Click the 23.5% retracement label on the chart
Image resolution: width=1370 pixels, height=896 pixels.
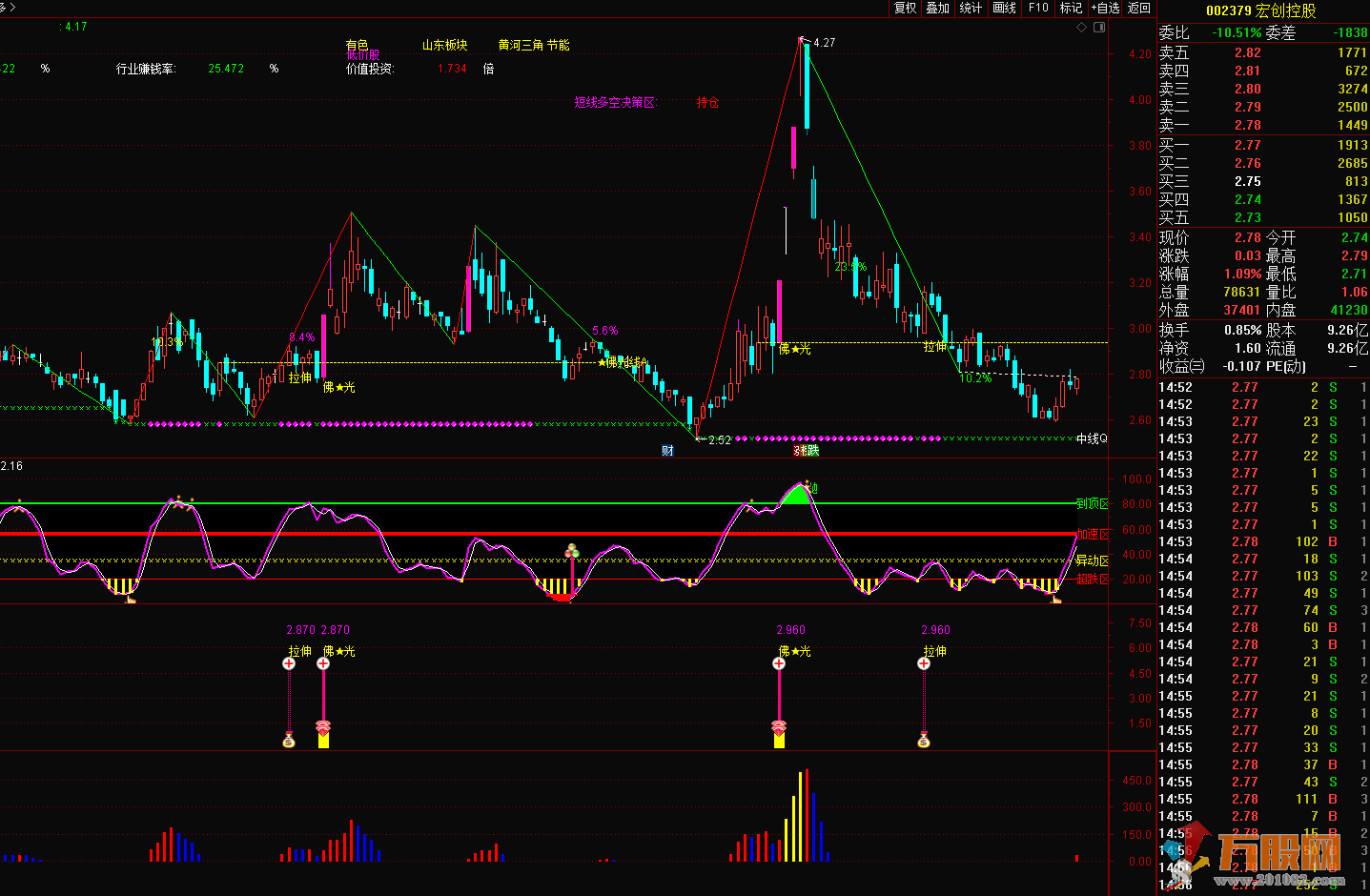click(x=850, y=267)
